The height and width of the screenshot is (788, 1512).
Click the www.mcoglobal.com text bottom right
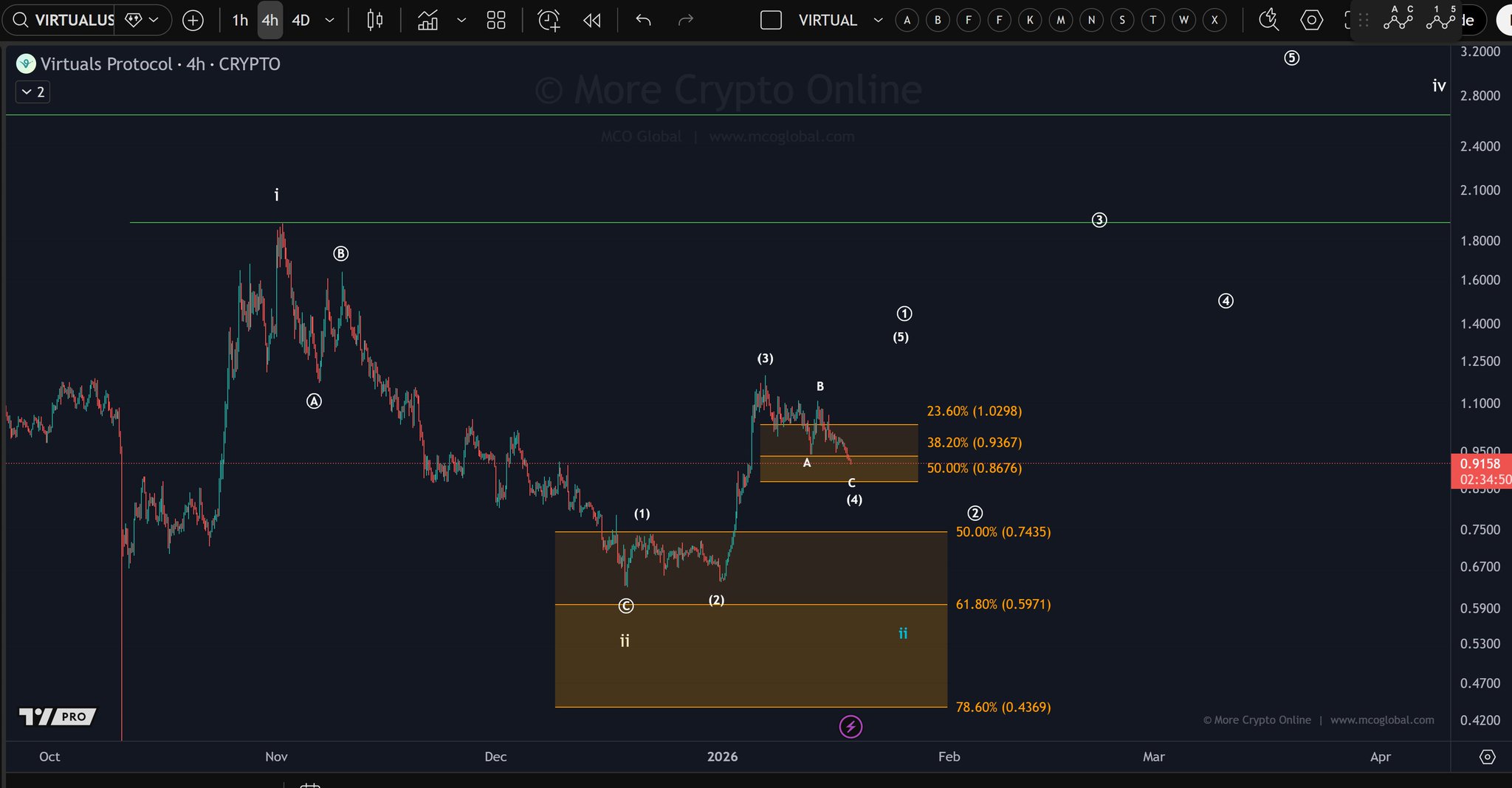pos(1382,720)
